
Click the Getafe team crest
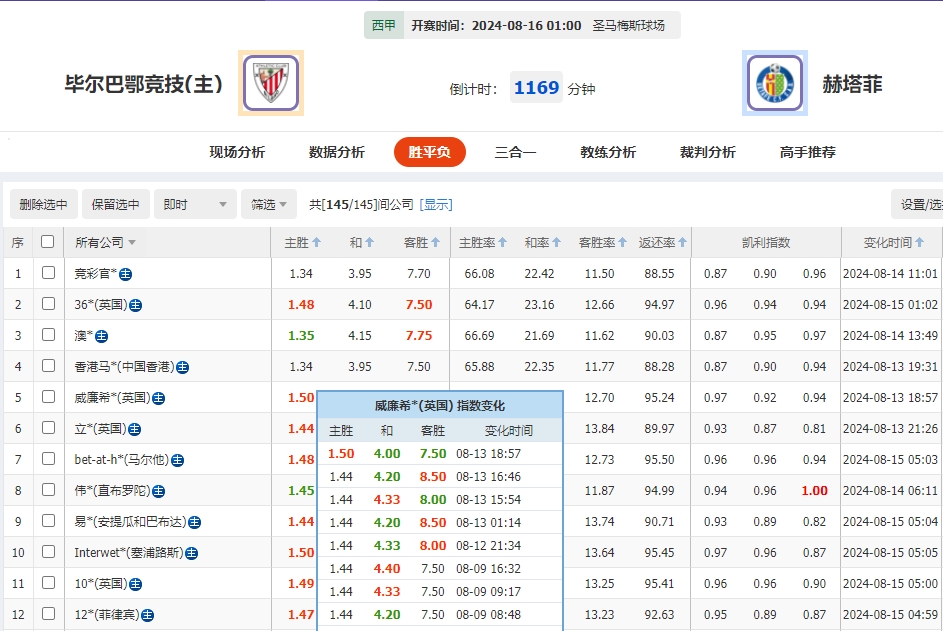(x=775, y=83)
